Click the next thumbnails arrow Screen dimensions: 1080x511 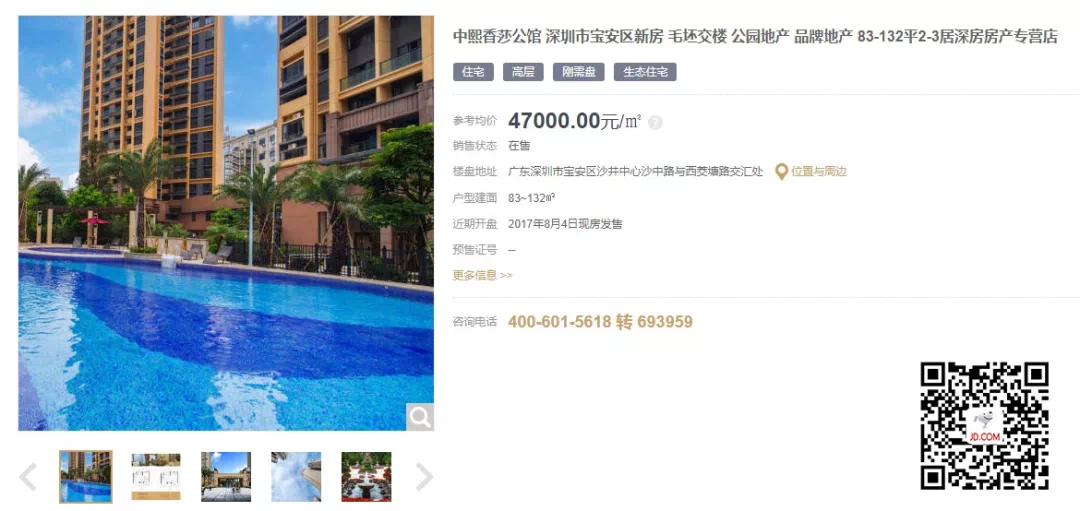424,477
